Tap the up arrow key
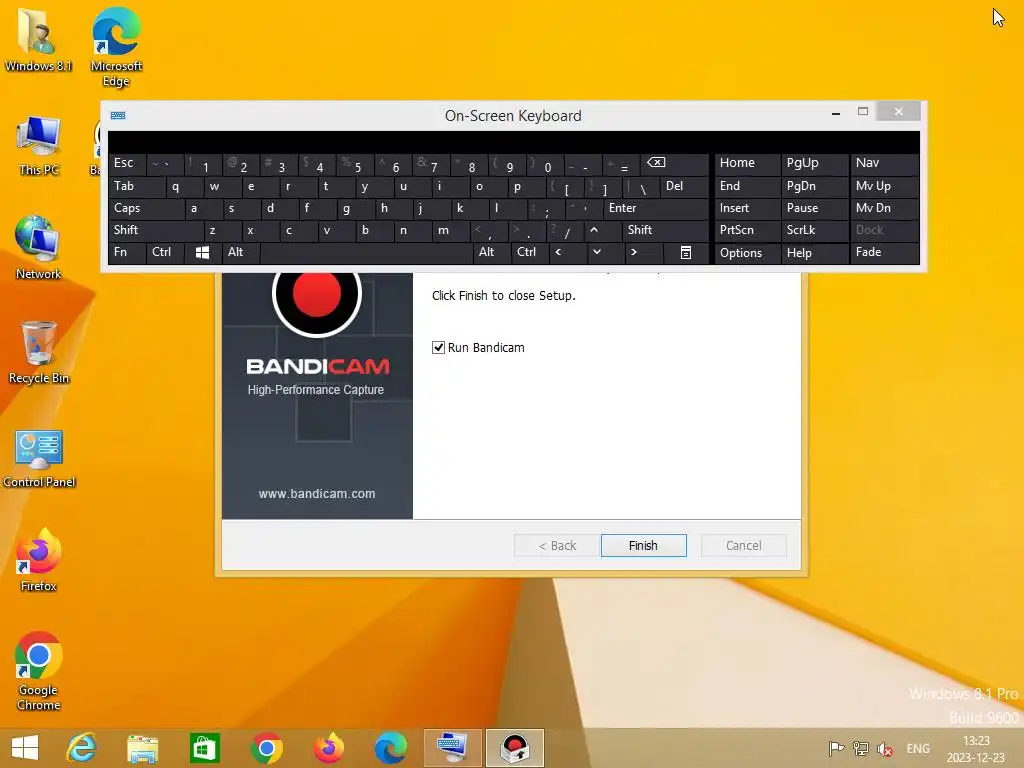The width and height of the screenshot is (1024, 768). click(x=594, y=230)
